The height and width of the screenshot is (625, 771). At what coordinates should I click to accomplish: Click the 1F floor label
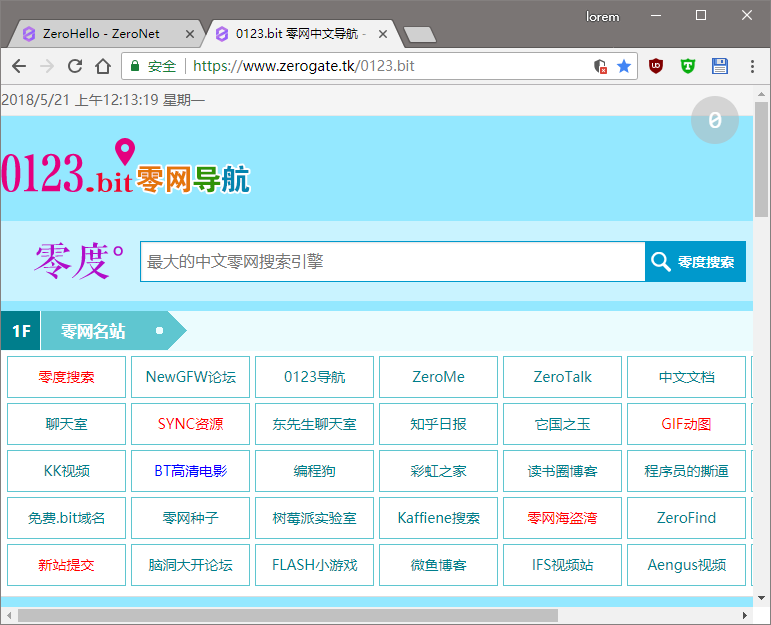pyautogui.click(x=21, y=330)
